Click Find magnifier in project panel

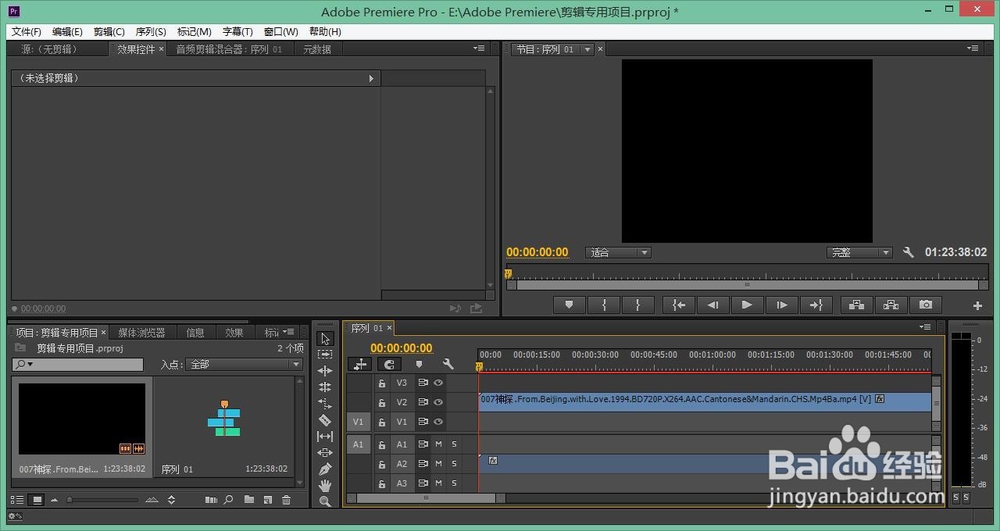coord(228,500)
